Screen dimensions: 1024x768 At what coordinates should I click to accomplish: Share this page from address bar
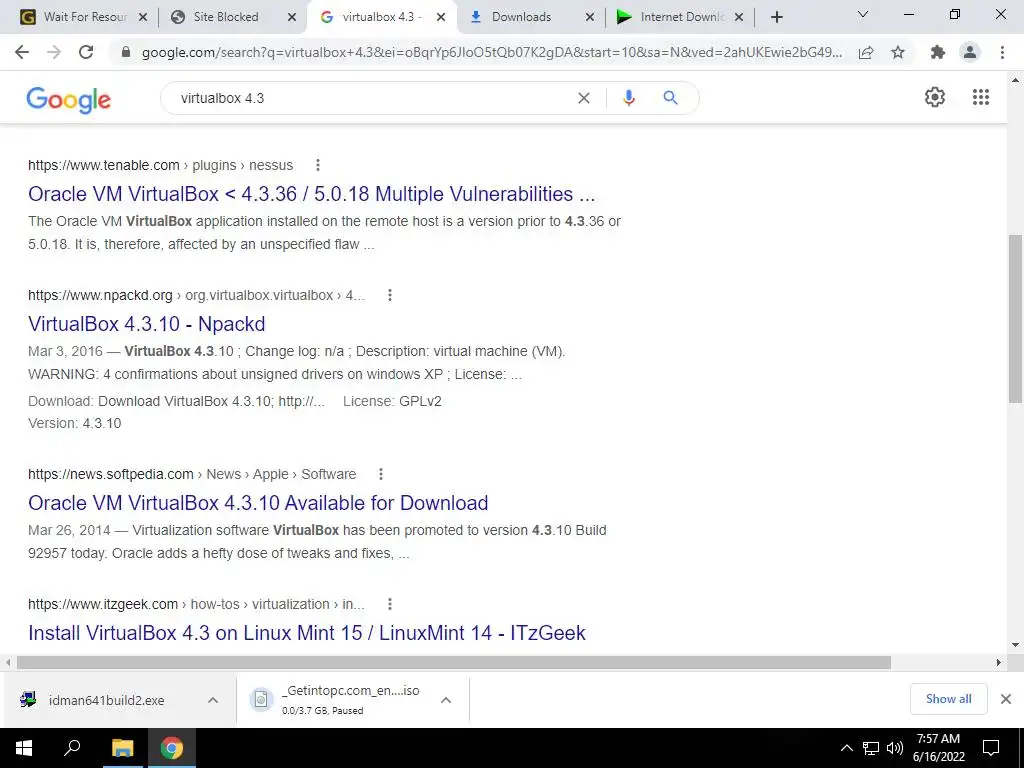coord(866,52)
